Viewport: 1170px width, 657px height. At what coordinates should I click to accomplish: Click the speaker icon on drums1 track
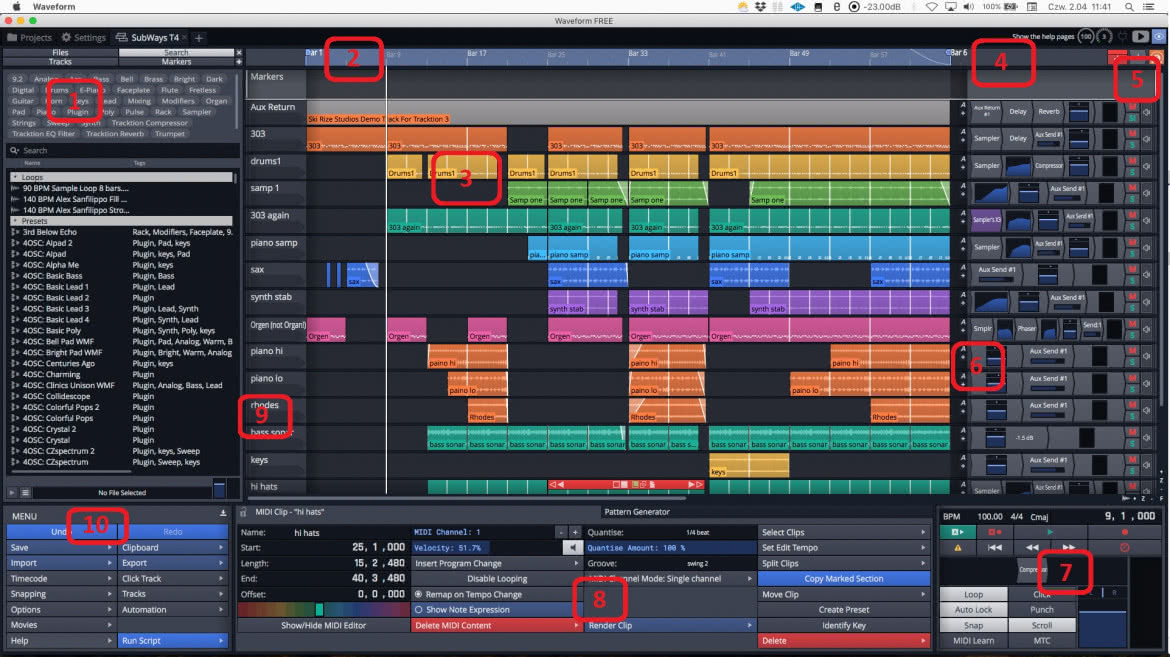1147,166
